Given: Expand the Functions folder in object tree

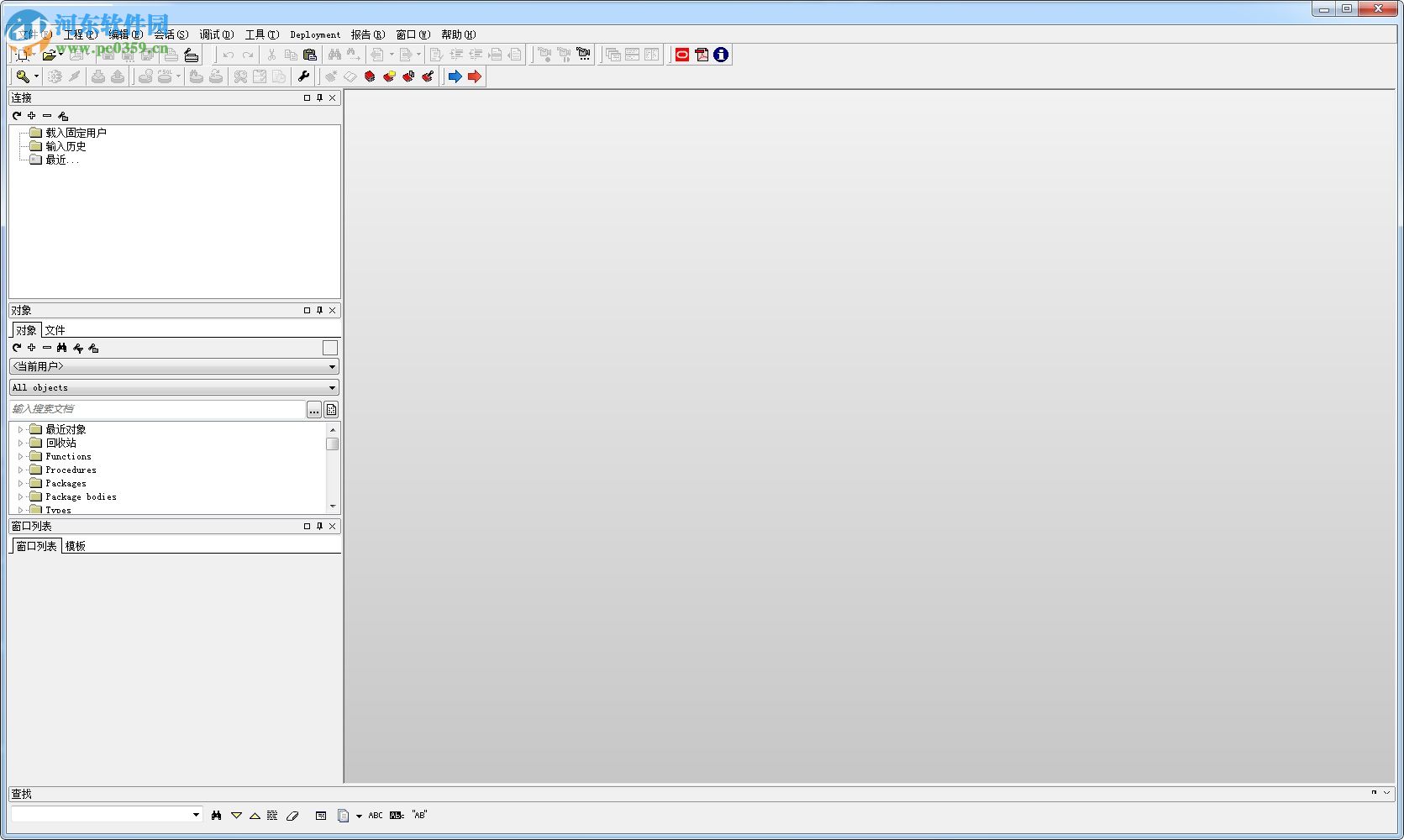Looking at the screenshot, I should click(x=21, y=457).
